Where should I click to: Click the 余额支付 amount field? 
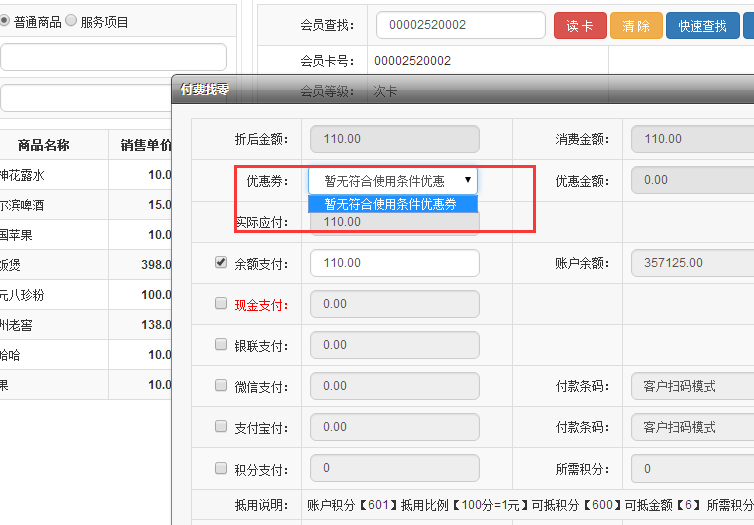pos(394,263)
